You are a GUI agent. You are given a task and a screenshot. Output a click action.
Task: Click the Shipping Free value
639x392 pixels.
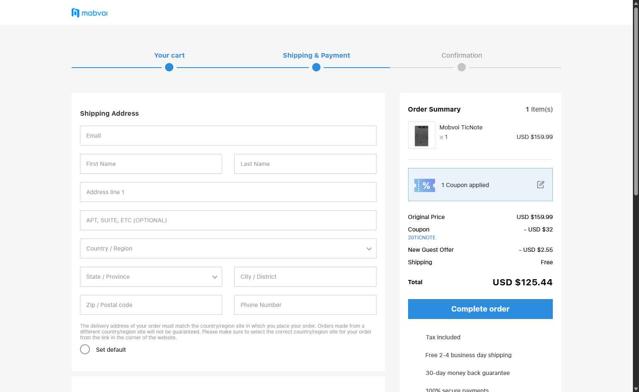pos(546,262)
